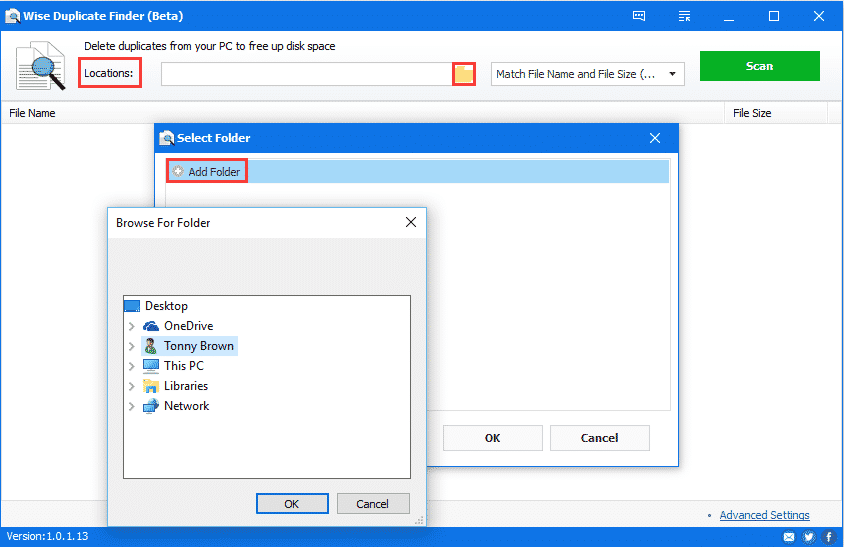Click the This PC monitor icon
The height and width of the screenshot is (547, 844).
coord(151,366)
